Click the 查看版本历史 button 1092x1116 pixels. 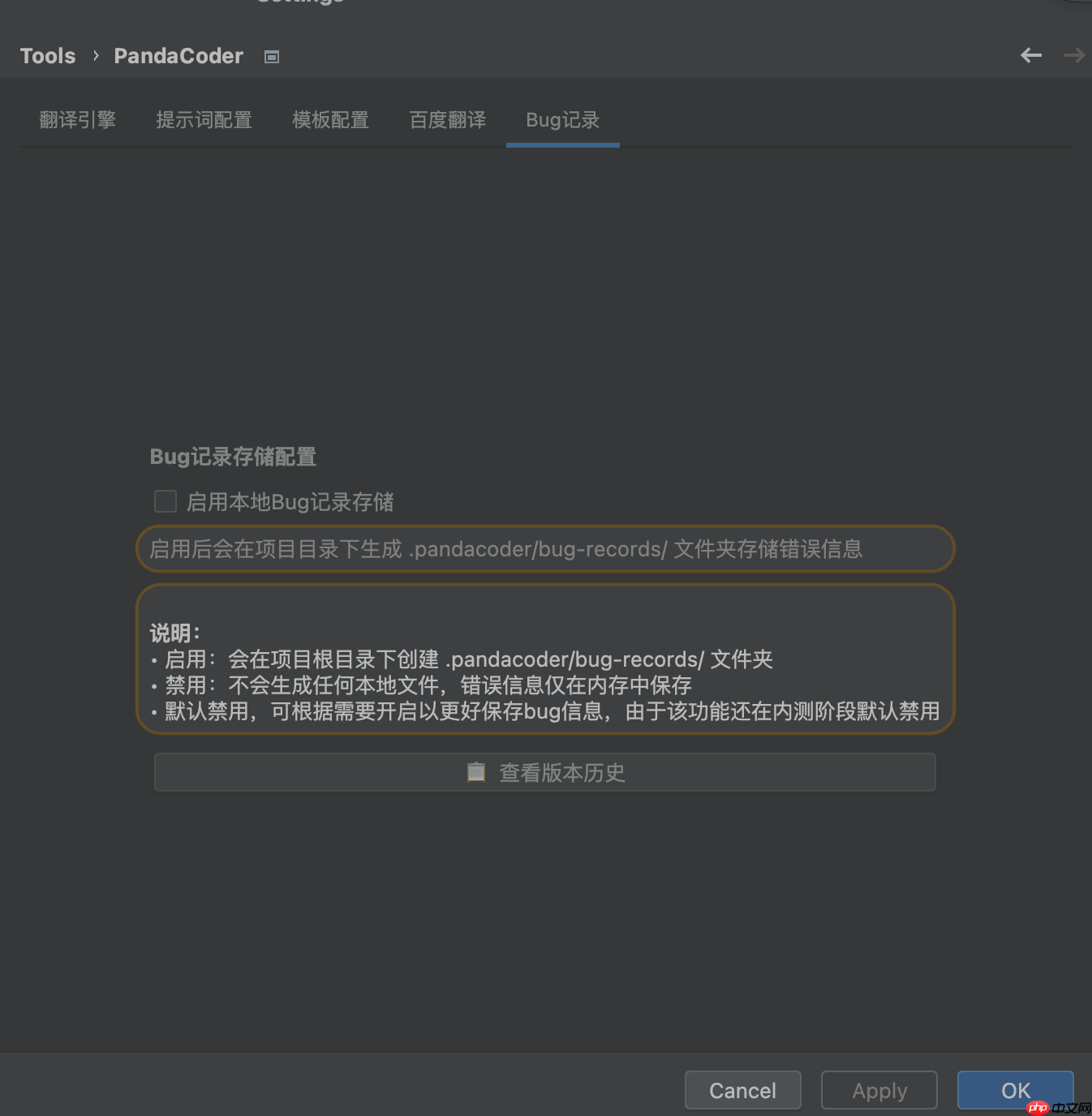click(544, 772)
